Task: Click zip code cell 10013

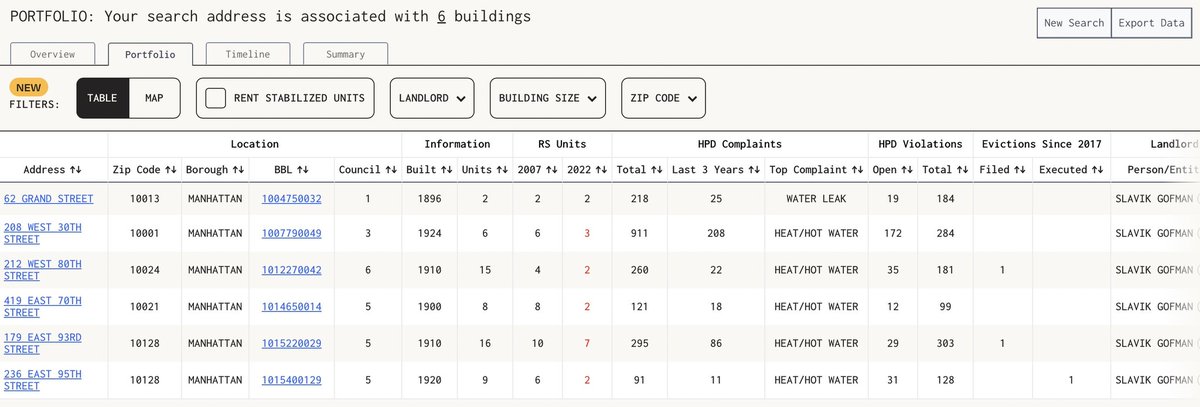Action: pos(143,199)
